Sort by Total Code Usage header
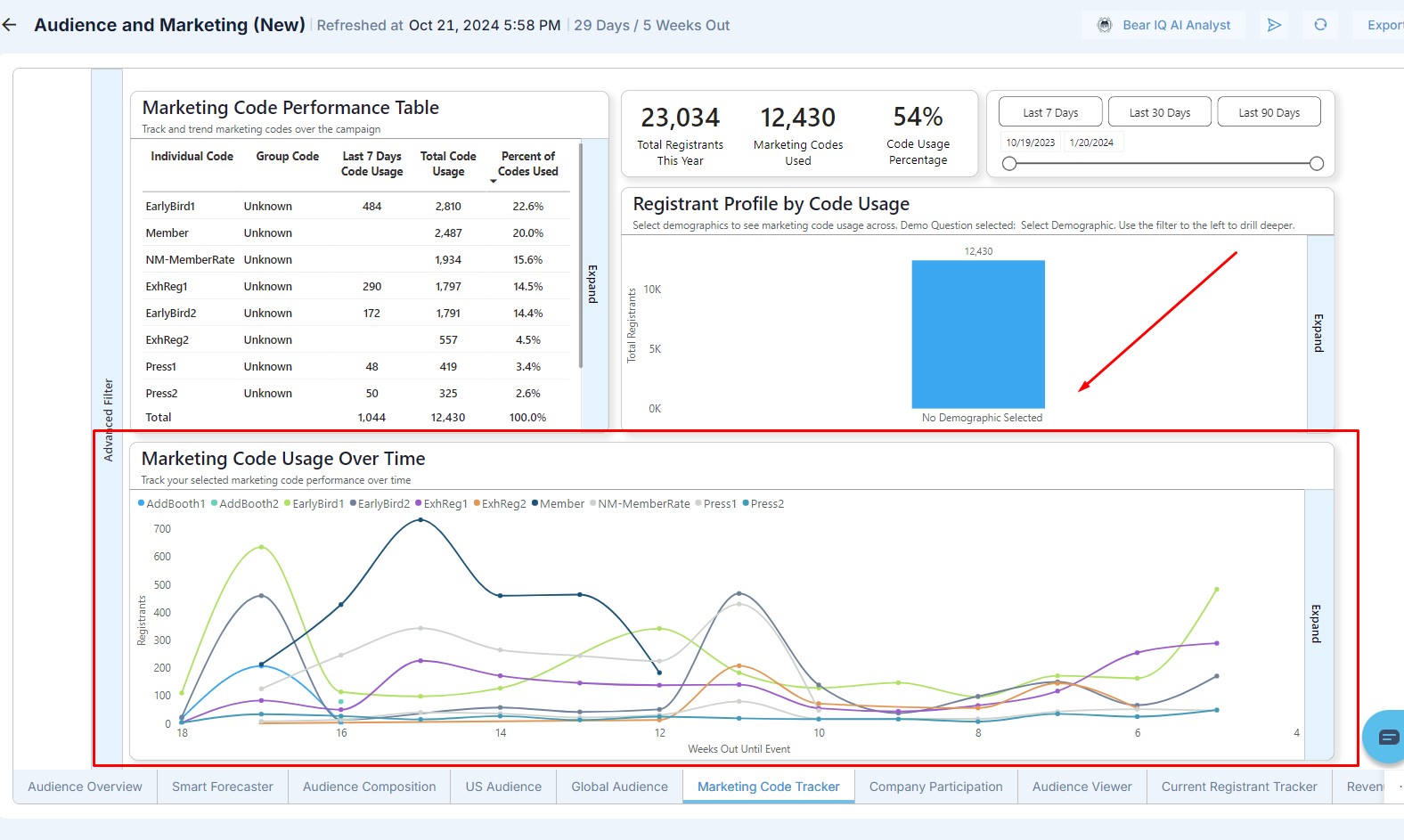Image resolution: width=1404 pixels, height=840 pixels. click(x=448, y=164)
